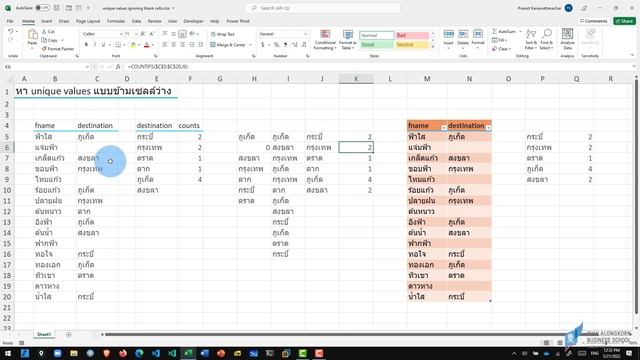Click the Cut scissors button
Viewport: 640px width, 360px height.
(48, 31)
